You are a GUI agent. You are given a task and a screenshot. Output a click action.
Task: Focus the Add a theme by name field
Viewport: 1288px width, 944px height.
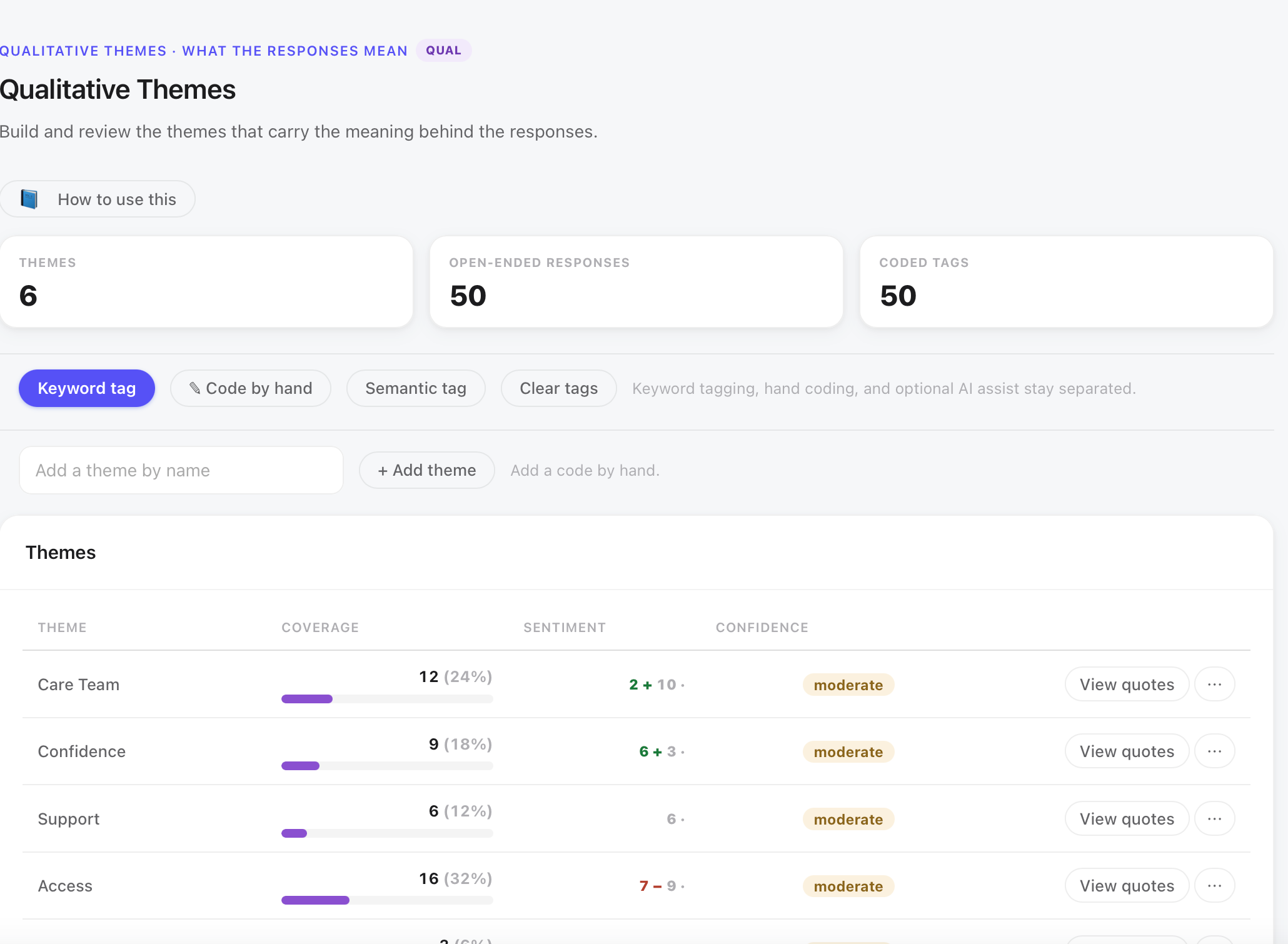tap(181, 470)
